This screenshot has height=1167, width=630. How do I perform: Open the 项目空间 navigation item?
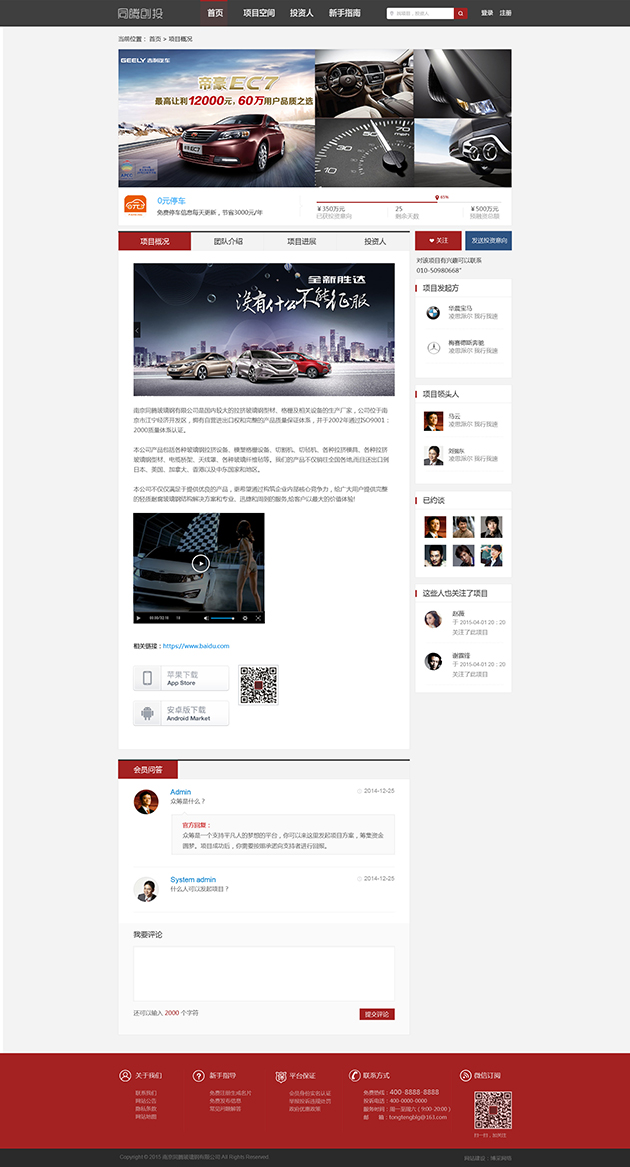pyautogui.click(x=258, y=13)
